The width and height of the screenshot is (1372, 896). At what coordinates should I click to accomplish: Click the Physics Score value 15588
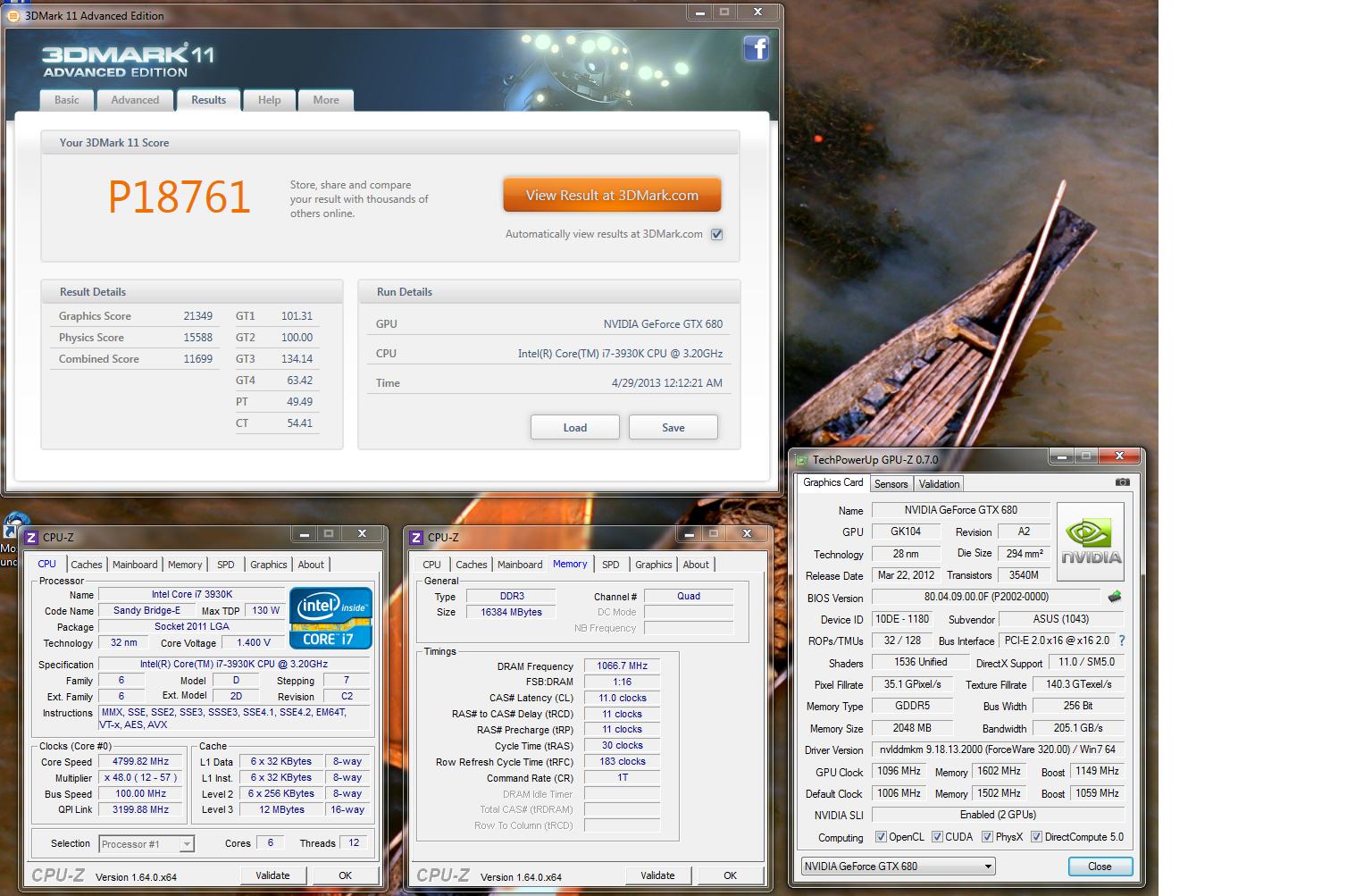click(x=197, y=338)
